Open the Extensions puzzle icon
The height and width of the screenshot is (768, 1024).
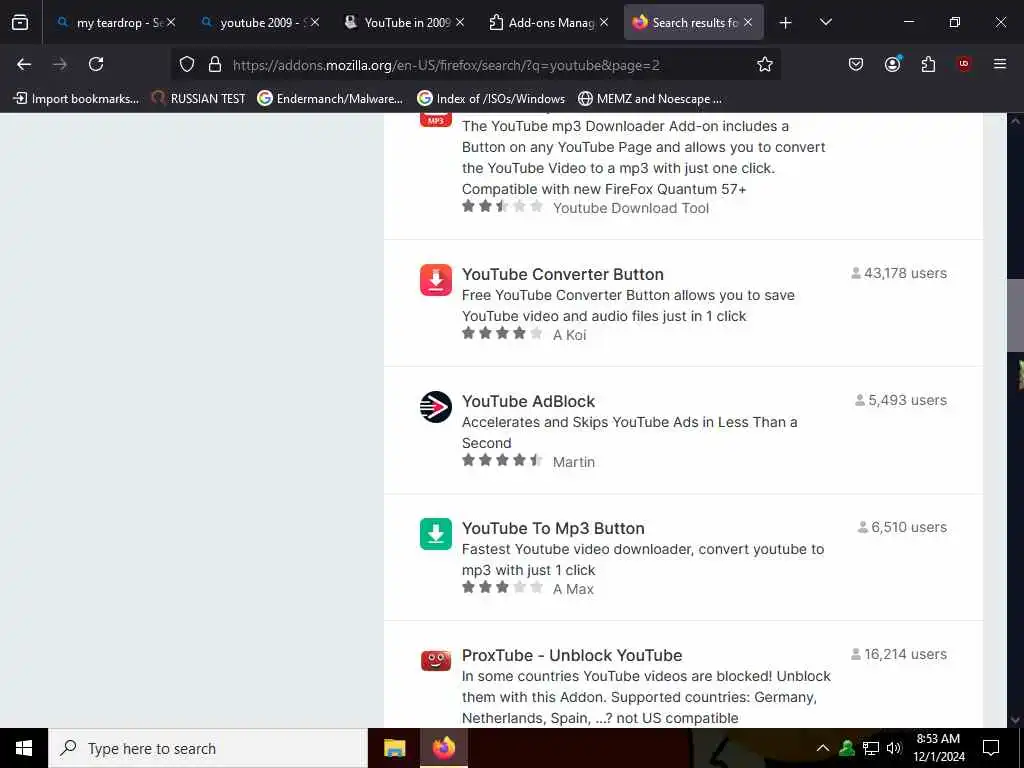click(x=928, y=64)
